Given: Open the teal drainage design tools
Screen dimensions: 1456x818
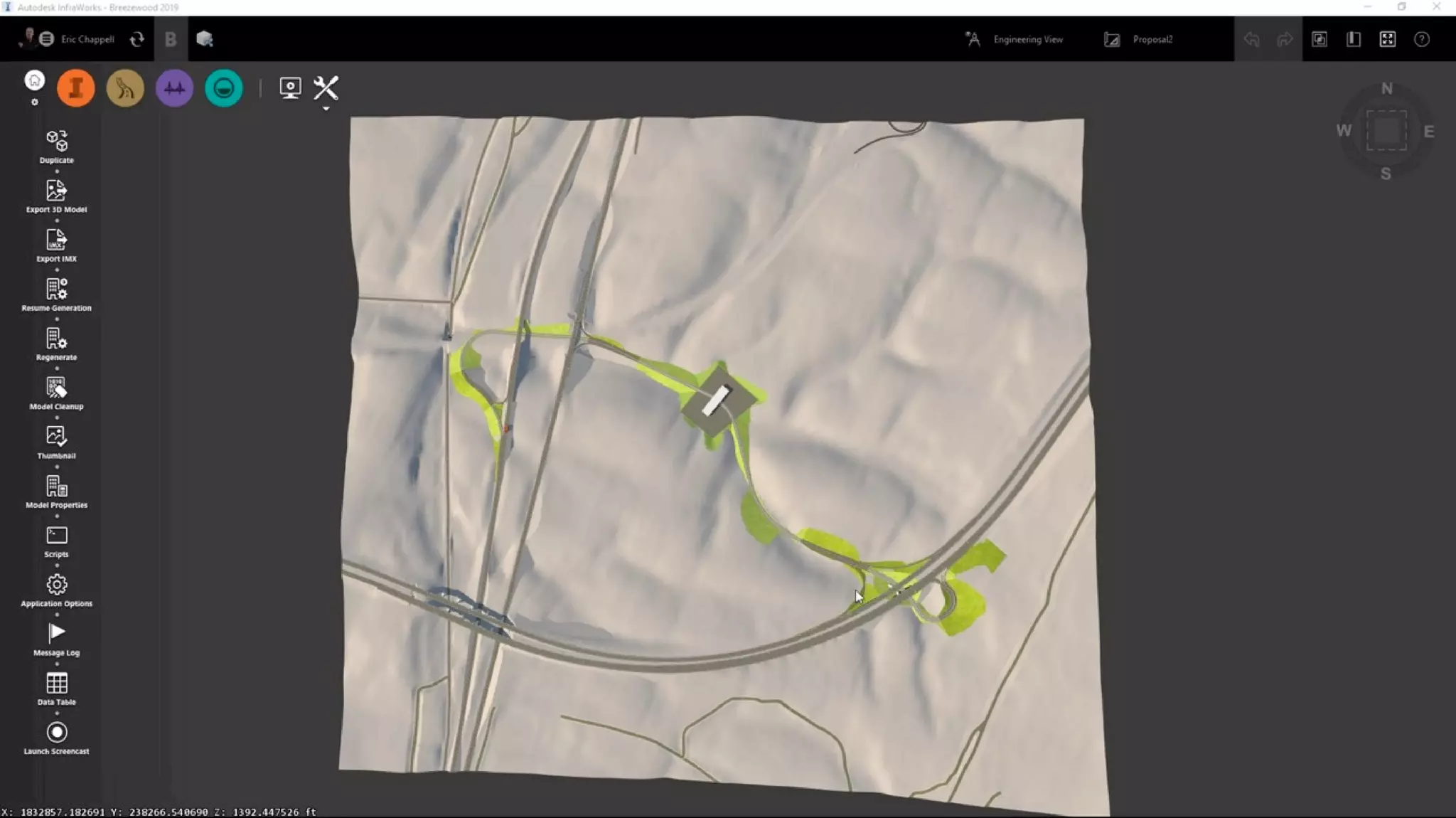Looking at the screenshot, I should [x=223, y=88].
